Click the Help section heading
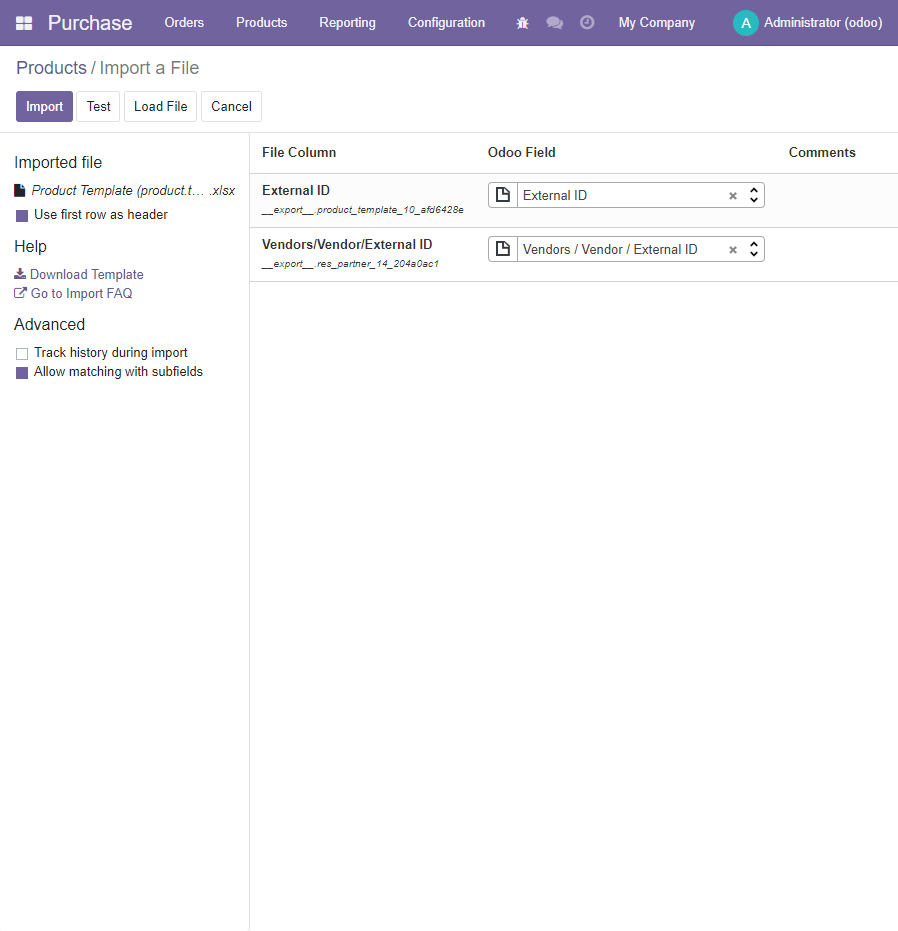Screen dimensions: 898x931 tap(30, 246)
